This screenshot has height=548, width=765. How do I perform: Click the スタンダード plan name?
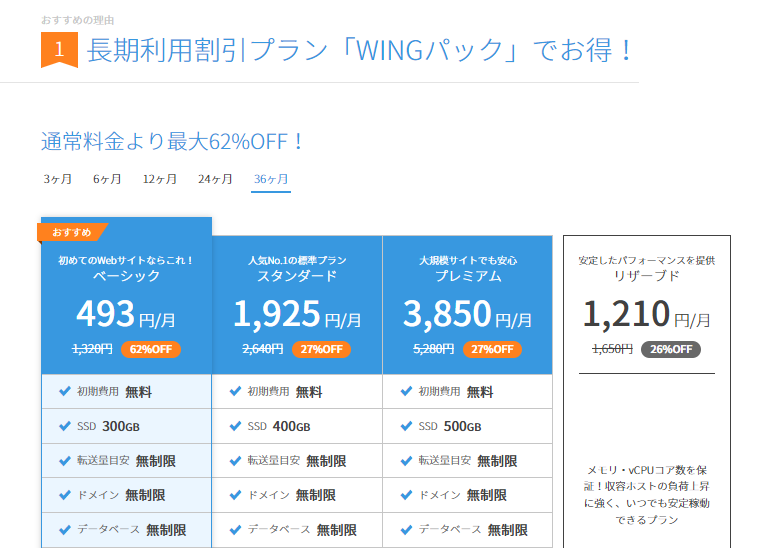coord(297,276)
